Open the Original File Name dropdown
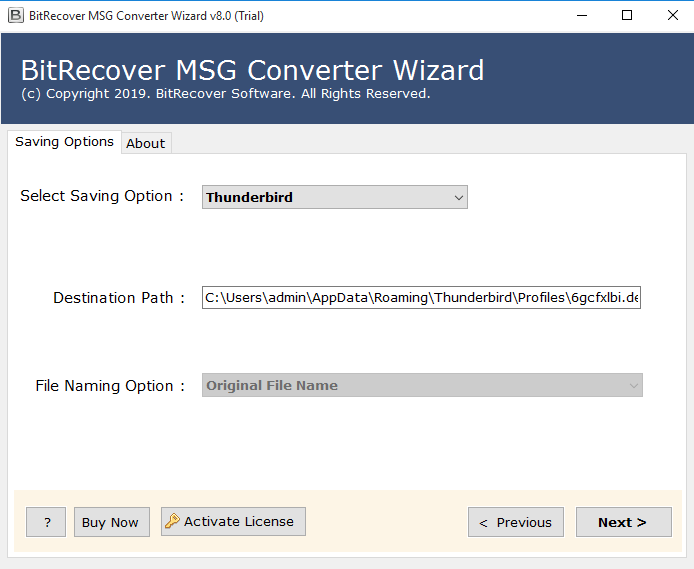 (421, 385)
